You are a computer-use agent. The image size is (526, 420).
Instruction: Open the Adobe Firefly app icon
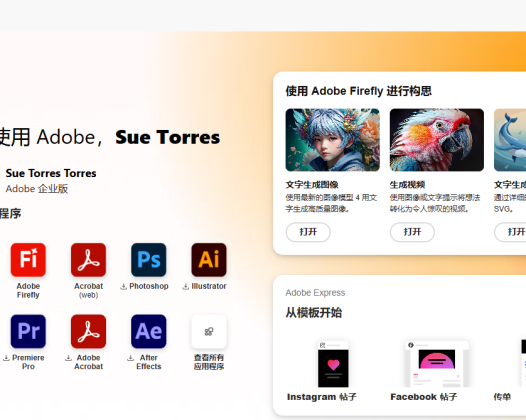pyautogui.click(x=28, y=260)
